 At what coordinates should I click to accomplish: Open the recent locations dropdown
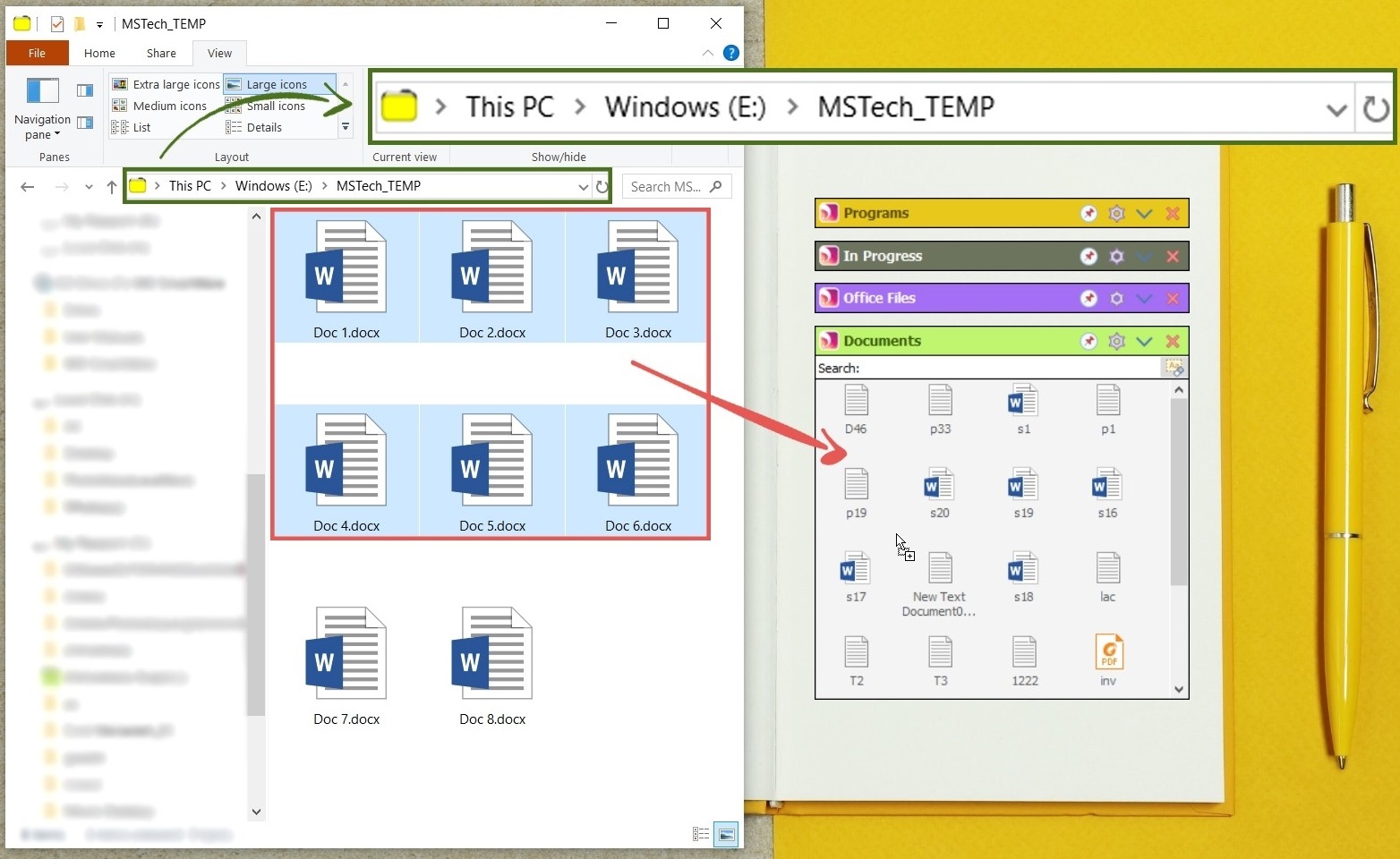click(x=89, y=187)
